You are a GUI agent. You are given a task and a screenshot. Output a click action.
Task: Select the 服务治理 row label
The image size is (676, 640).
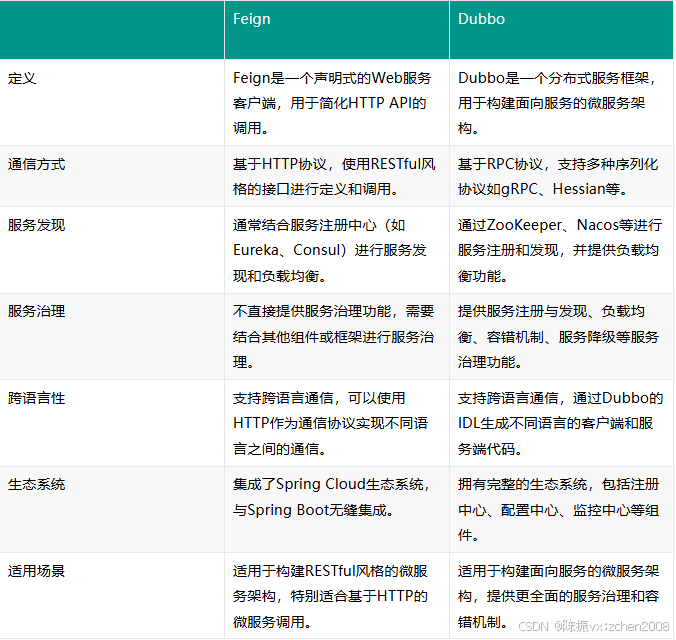36,311
